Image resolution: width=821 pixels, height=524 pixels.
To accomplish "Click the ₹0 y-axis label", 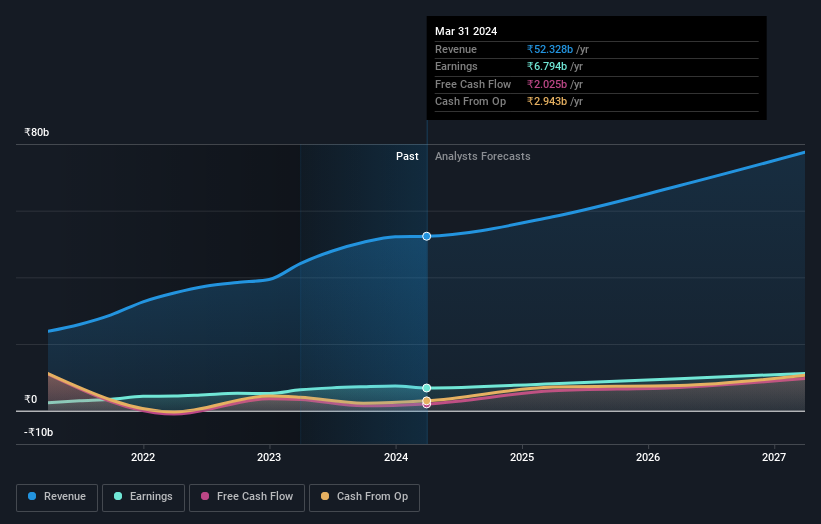I will coord(31,399).
